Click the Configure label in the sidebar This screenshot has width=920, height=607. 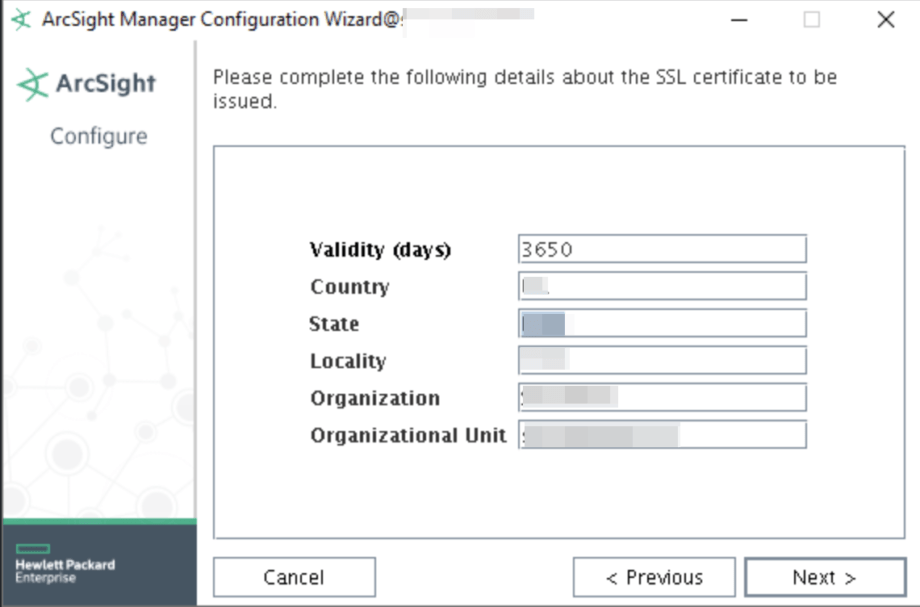(x=97, y=135)
